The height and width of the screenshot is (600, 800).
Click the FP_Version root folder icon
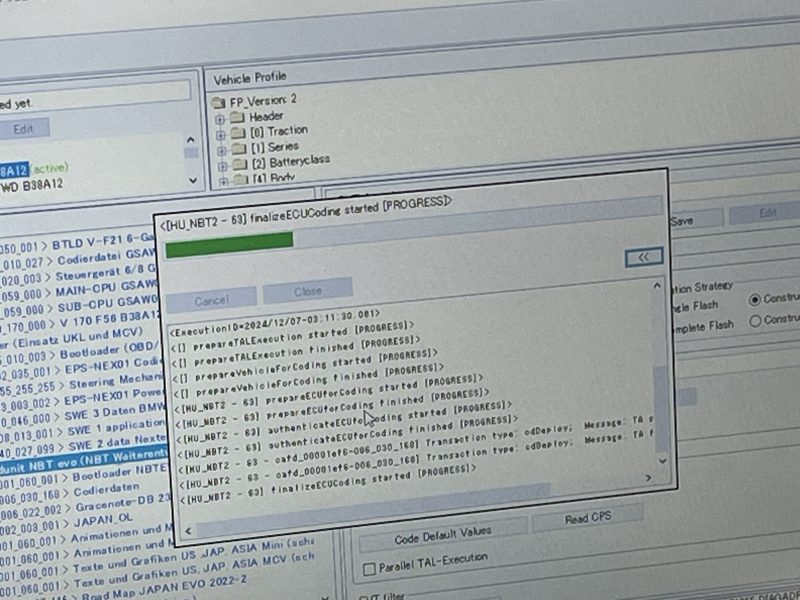pyautogui.click(x=219, y=102)
